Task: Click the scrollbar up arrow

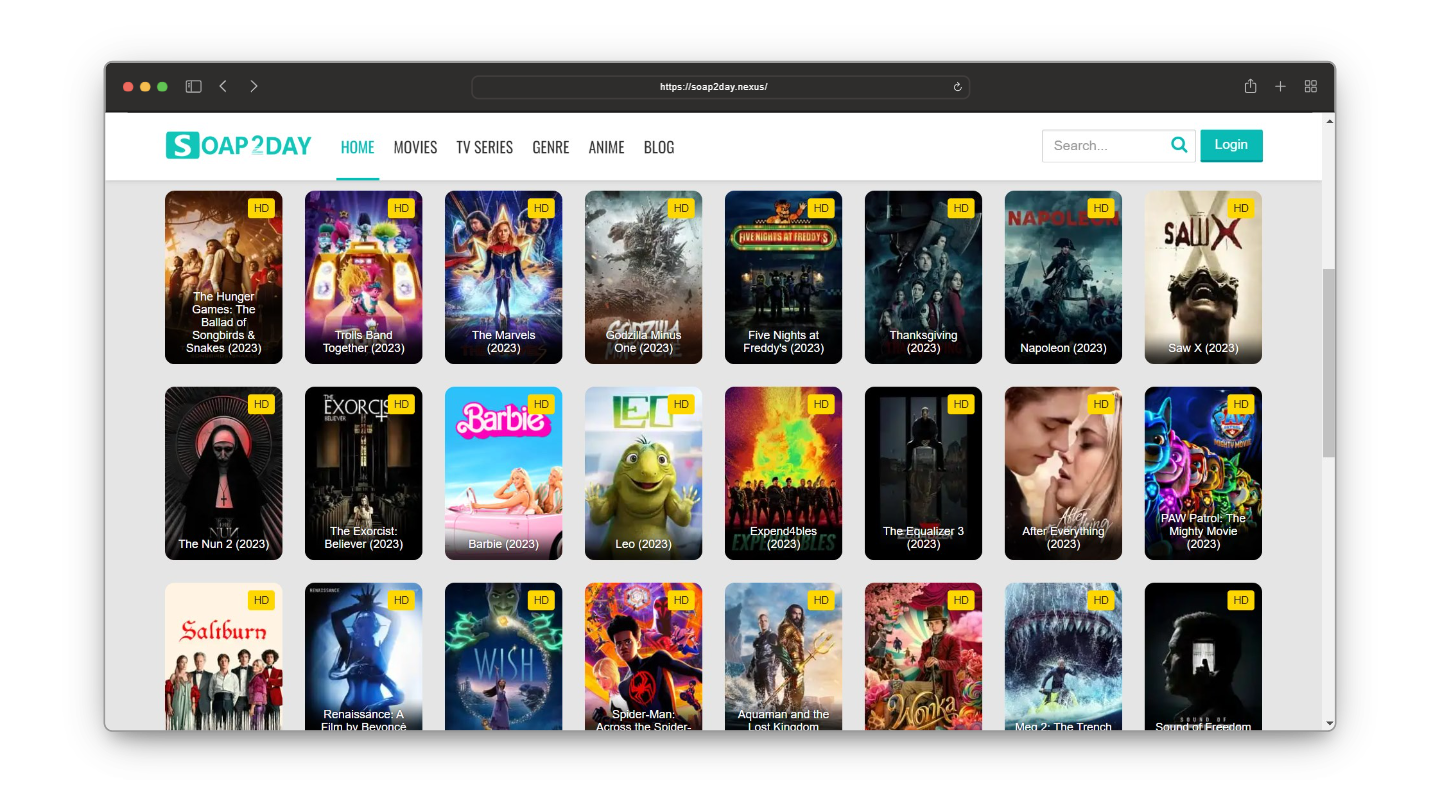Action: pos(1329,122)
